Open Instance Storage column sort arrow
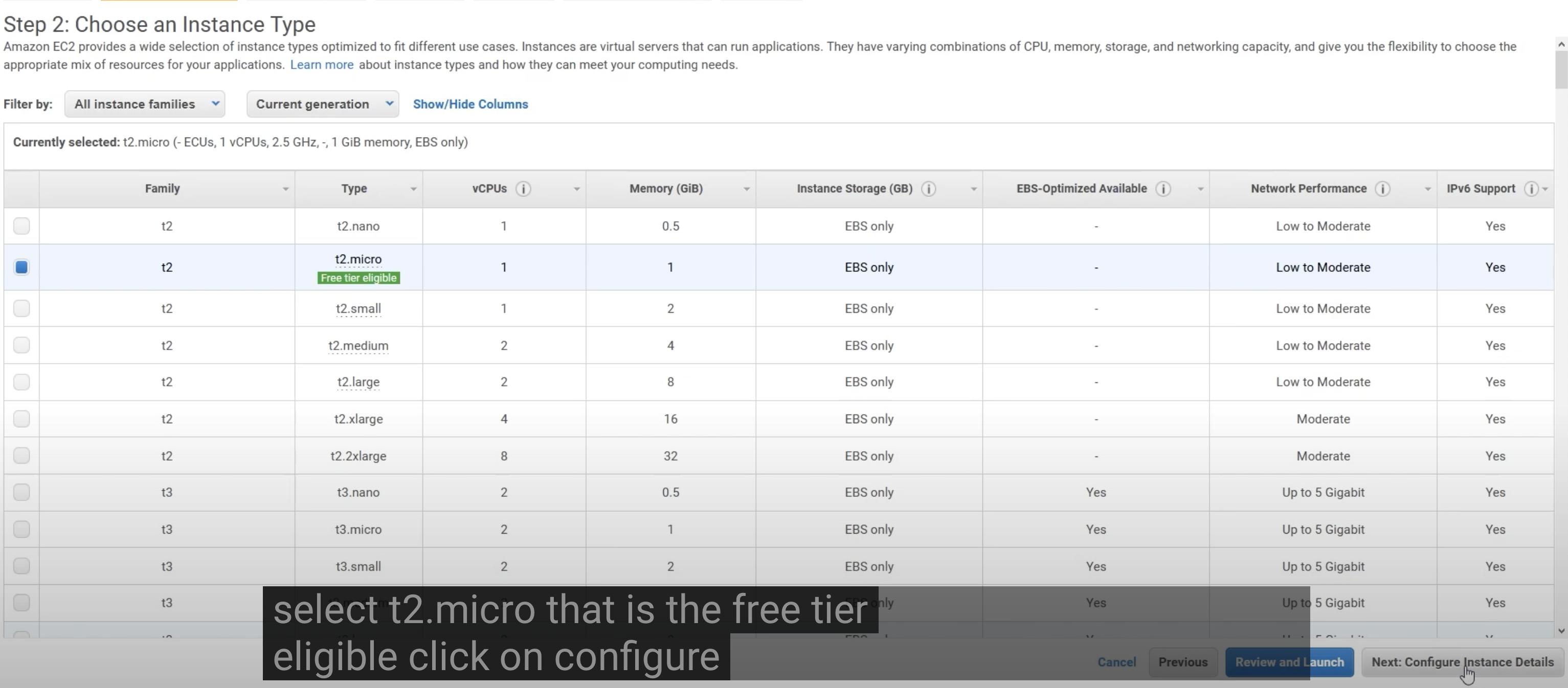 [x=973, y=189]
